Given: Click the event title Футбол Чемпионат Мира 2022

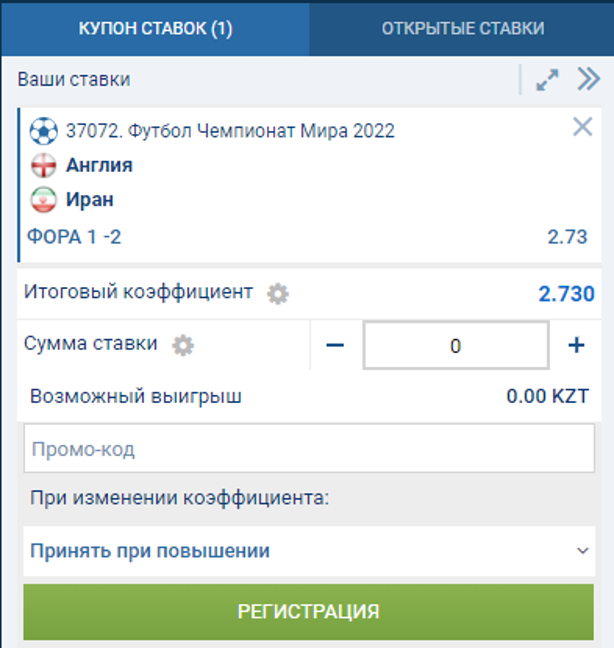Looking at the screenshot, I should click(x=230, y=131).
